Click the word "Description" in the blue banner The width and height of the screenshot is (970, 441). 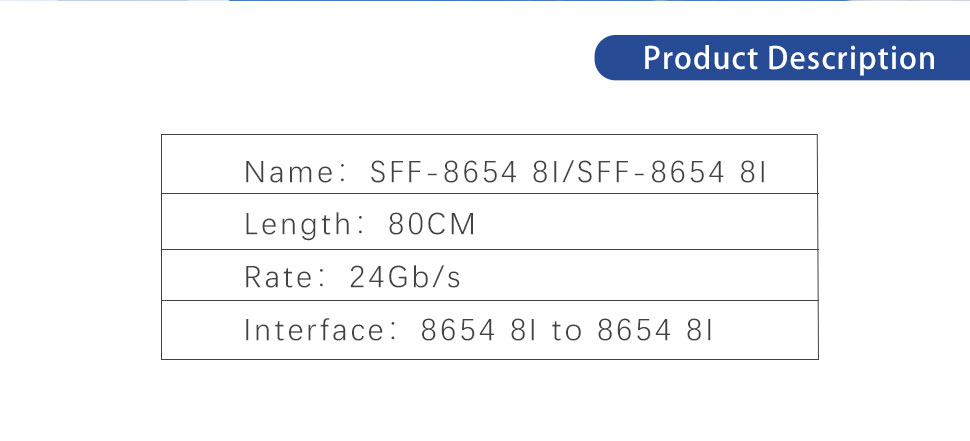pos(851,58)
